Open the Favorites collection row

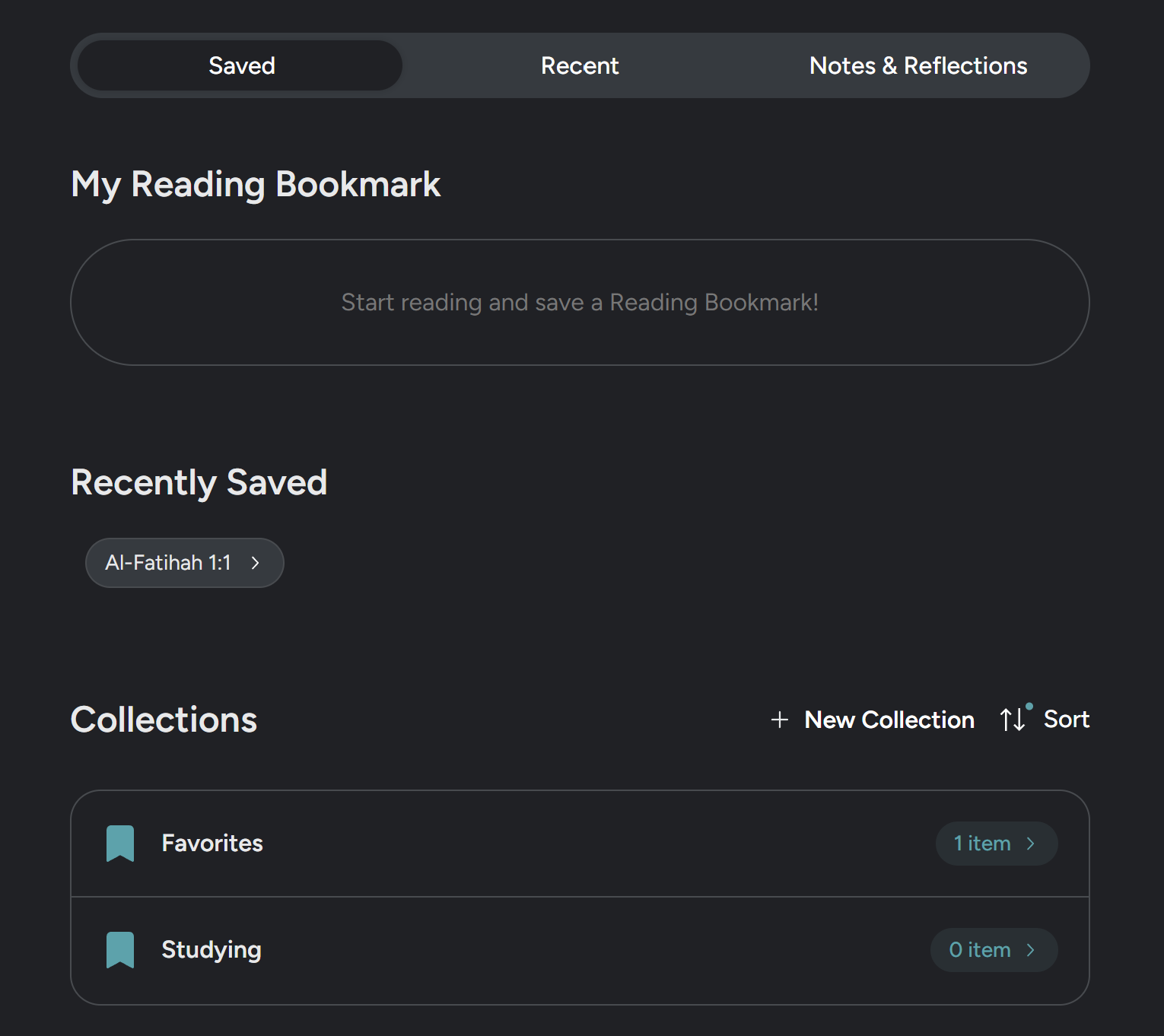click(x=533, y=843)
